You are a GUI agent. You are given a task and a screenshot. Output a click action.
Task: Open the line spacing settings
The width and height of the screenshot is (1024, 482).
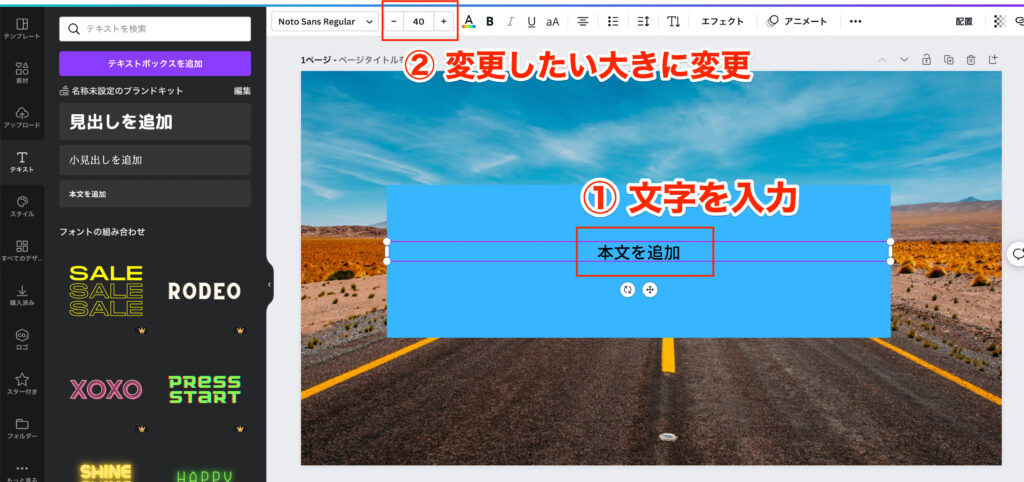coord(643,22)
